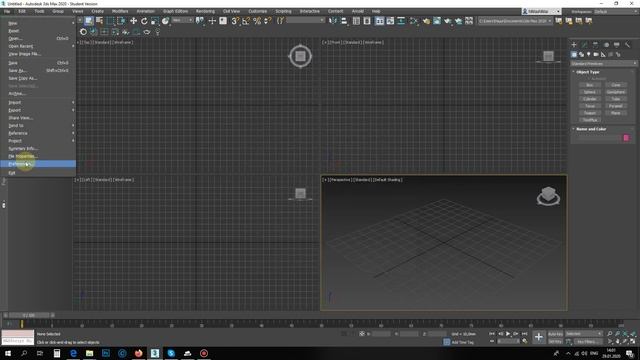Viewport: 640px width, 360px height.
Task: Click Top viewport ViewCube
Action: [x=300, y=56]
